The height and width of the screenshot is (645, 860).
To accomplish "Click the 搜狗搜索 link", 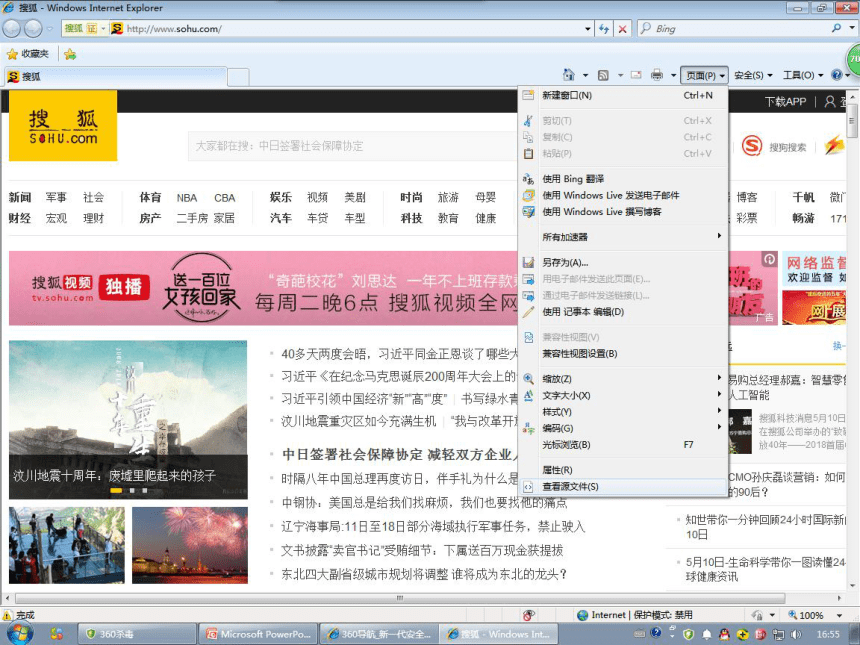I will tap(788, 147).
